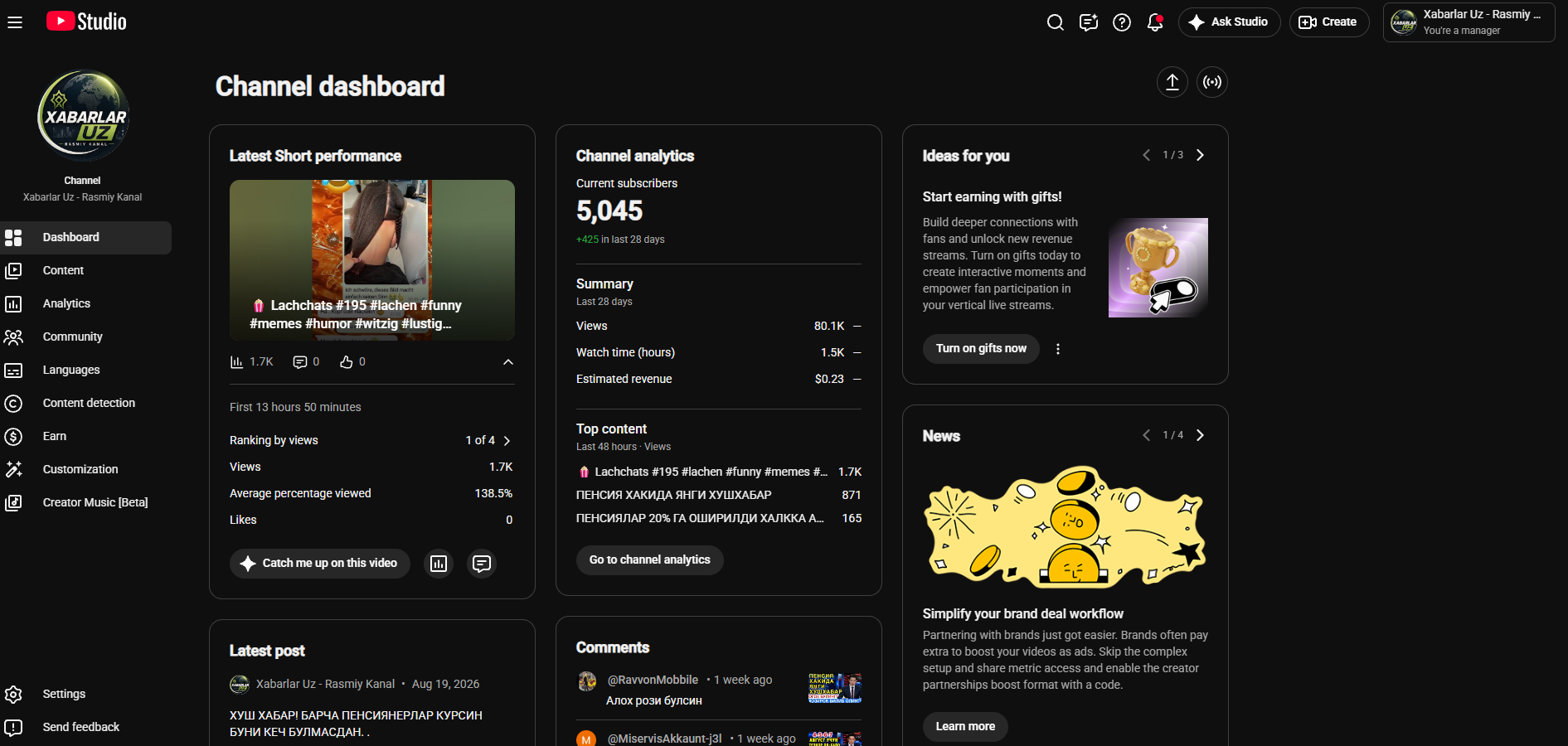1568x746 pixels.
Task: Click Catch me up on this video
Action: tap(320, 564)
